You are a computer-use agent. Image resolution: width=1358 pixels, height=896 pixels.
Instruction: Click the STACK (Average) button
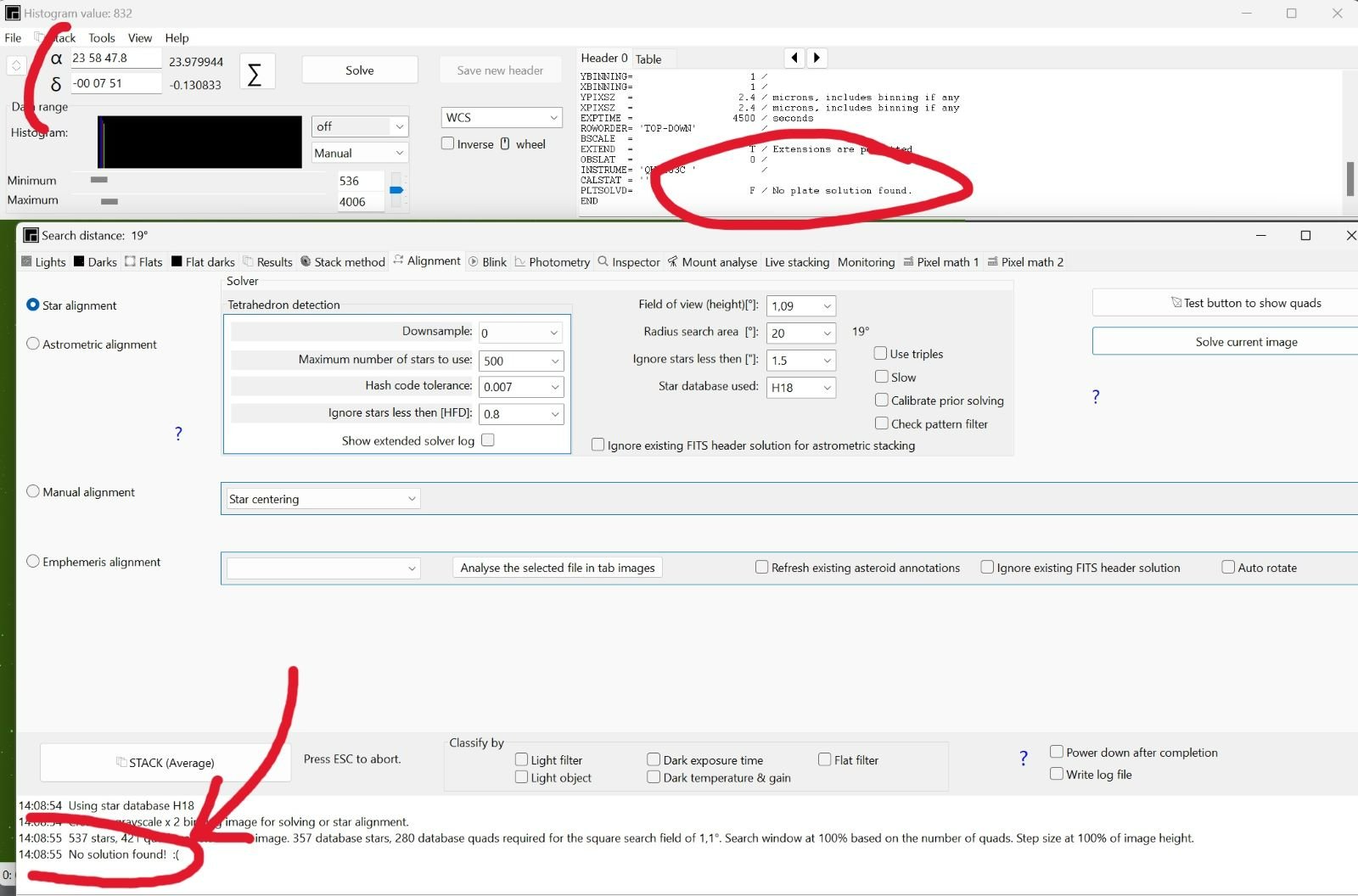pos(166,763)
